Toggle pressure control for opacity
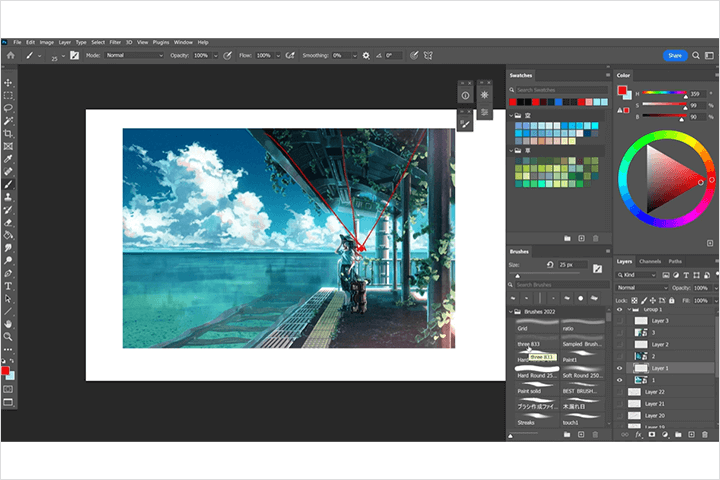This screenshot has width=720, height=480. [x=227, y=56]
